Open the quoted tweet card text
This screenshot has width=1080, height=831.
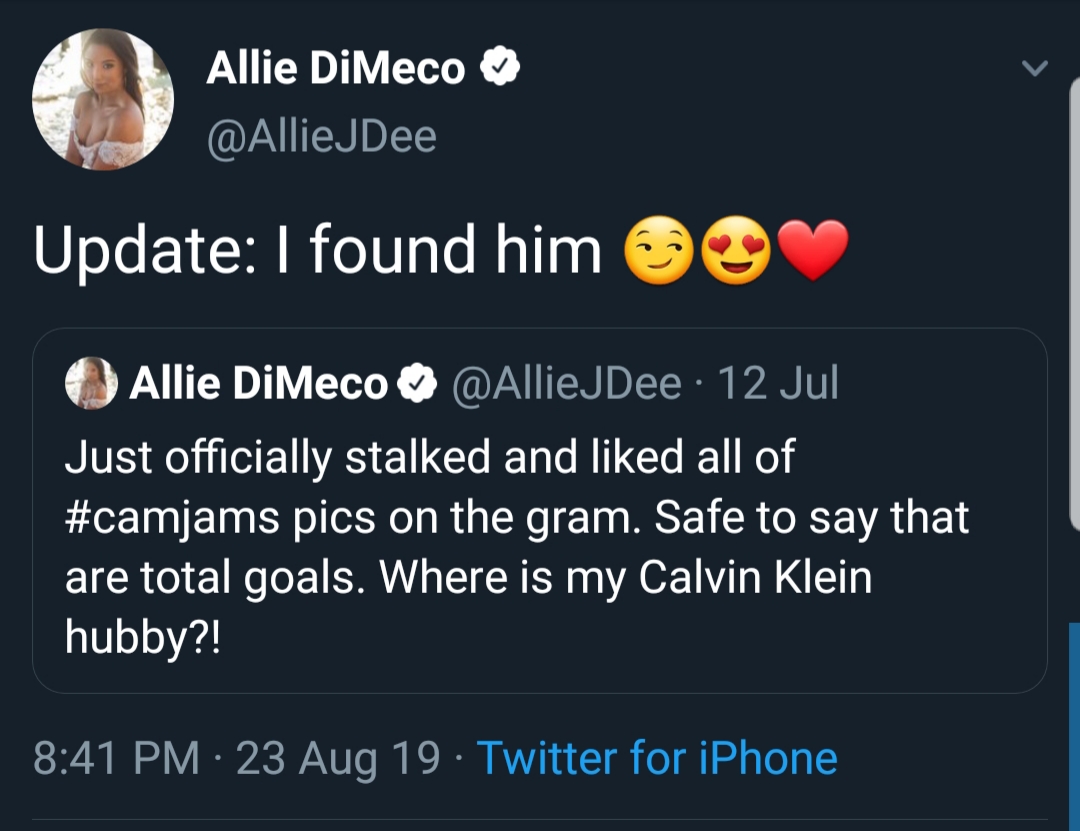pos(517,546)
